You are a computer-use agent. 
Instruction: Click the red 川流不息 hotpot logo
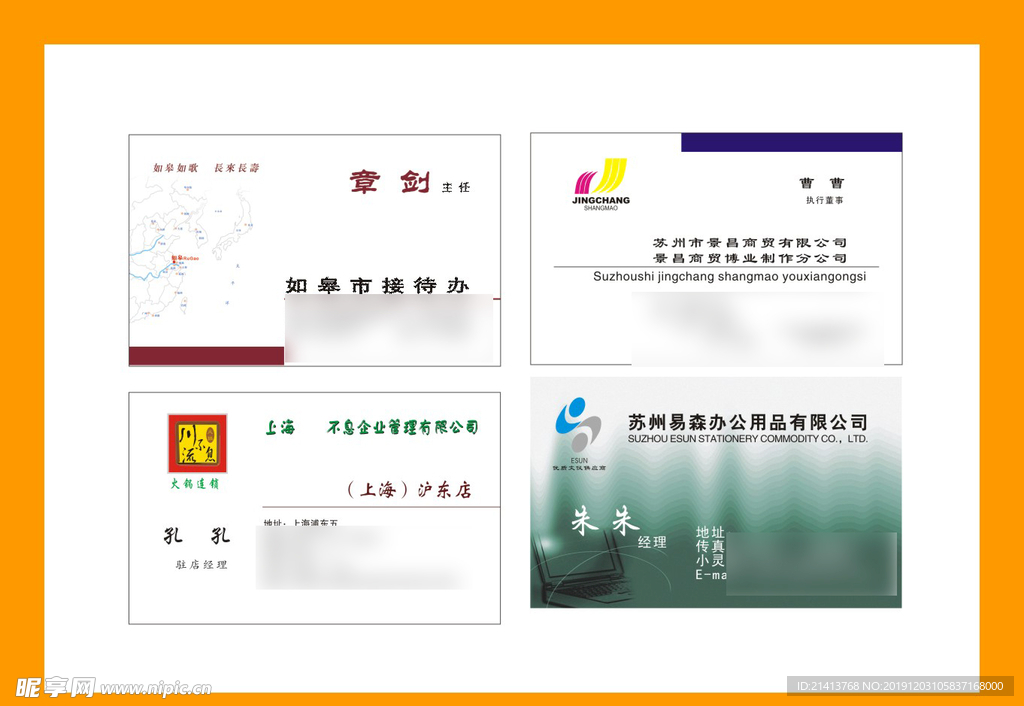(197, 443)
